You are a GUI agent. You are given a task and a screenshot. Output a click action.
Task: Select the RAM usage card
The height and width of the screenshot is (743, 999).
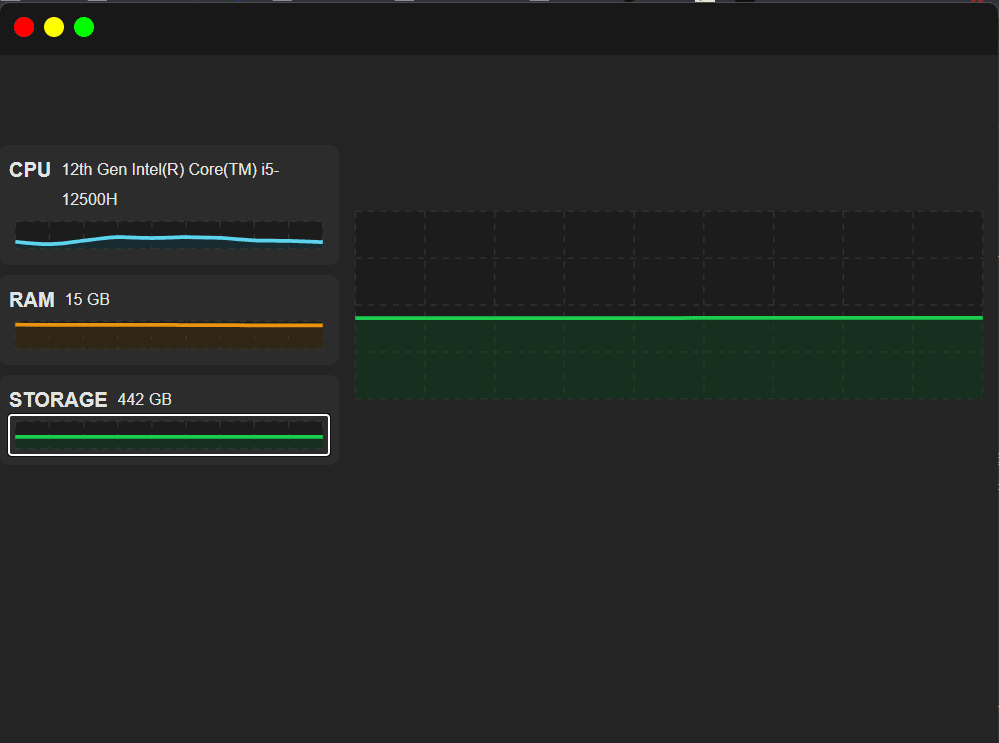[x=169, y=320]
